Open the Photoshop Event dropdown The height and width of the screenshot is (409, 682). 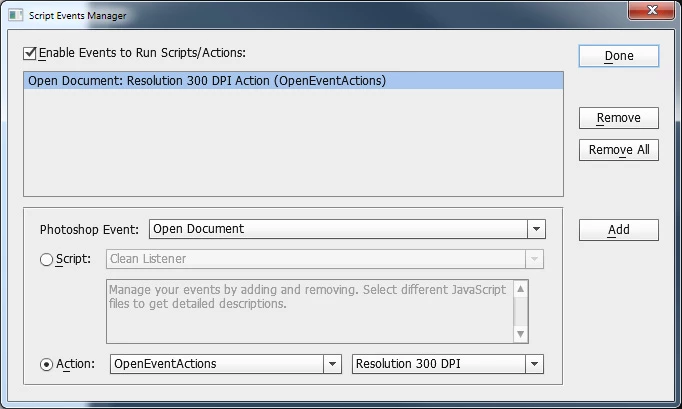click(x=347, y=229)
